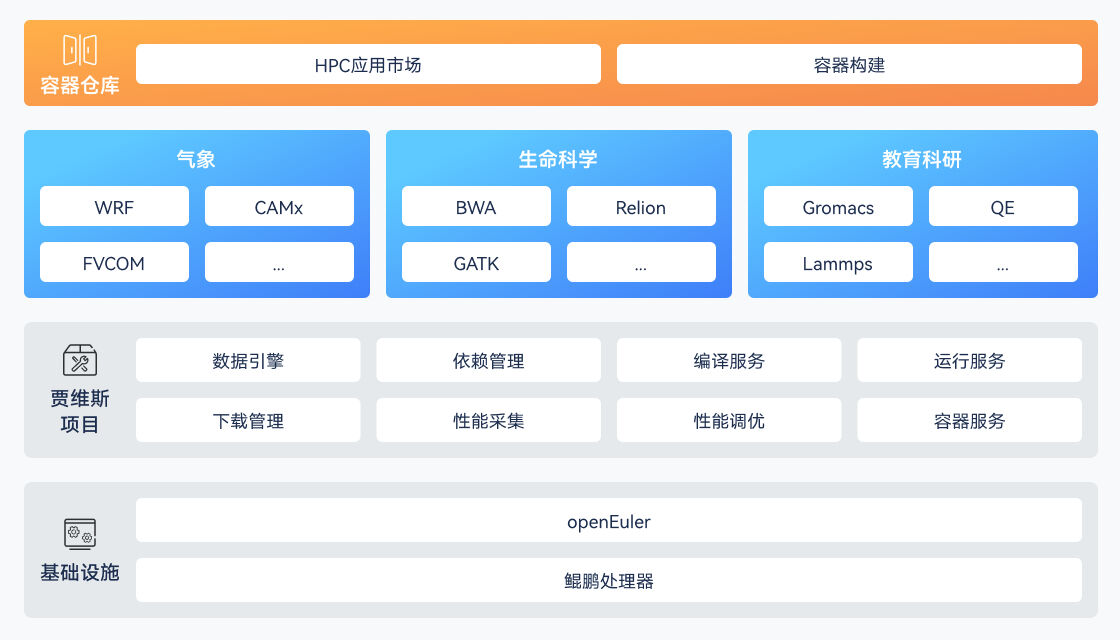Click the container repository icon
The image size is (1120, 640).
(80, 50)
